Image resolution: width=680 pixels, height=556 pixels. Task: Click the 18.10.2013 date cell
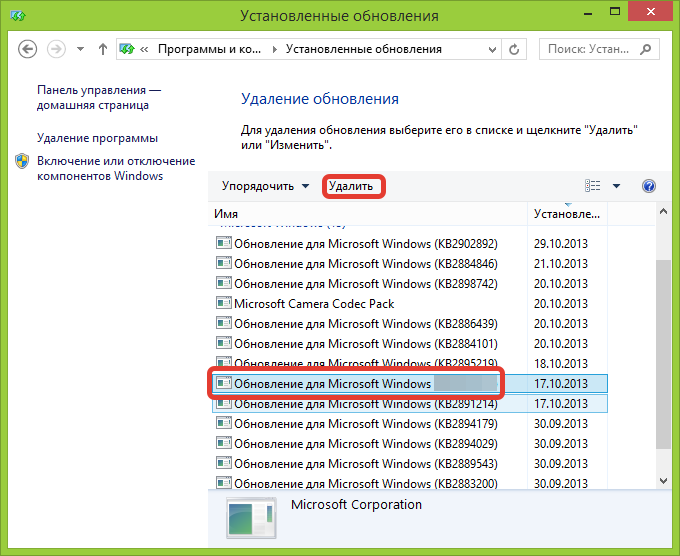point(561,363)
